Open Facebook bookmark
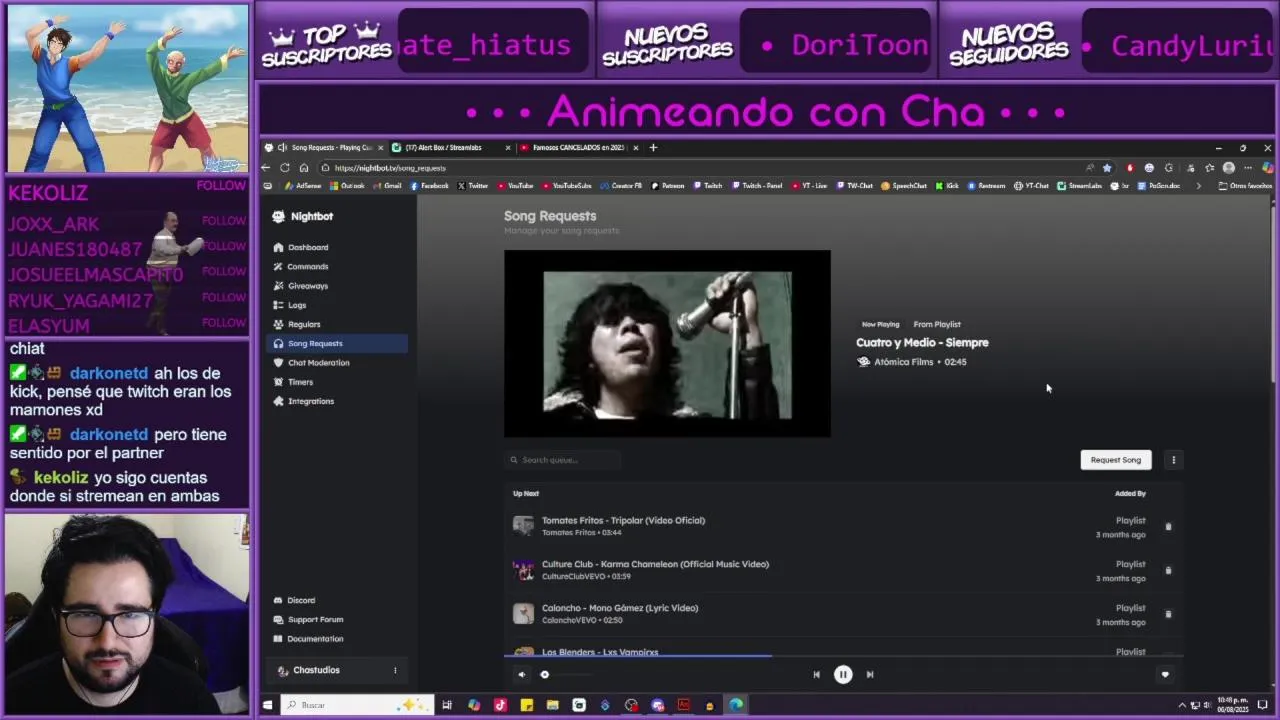The height and width of the screenshot is (720, 1280). [429, 186]
